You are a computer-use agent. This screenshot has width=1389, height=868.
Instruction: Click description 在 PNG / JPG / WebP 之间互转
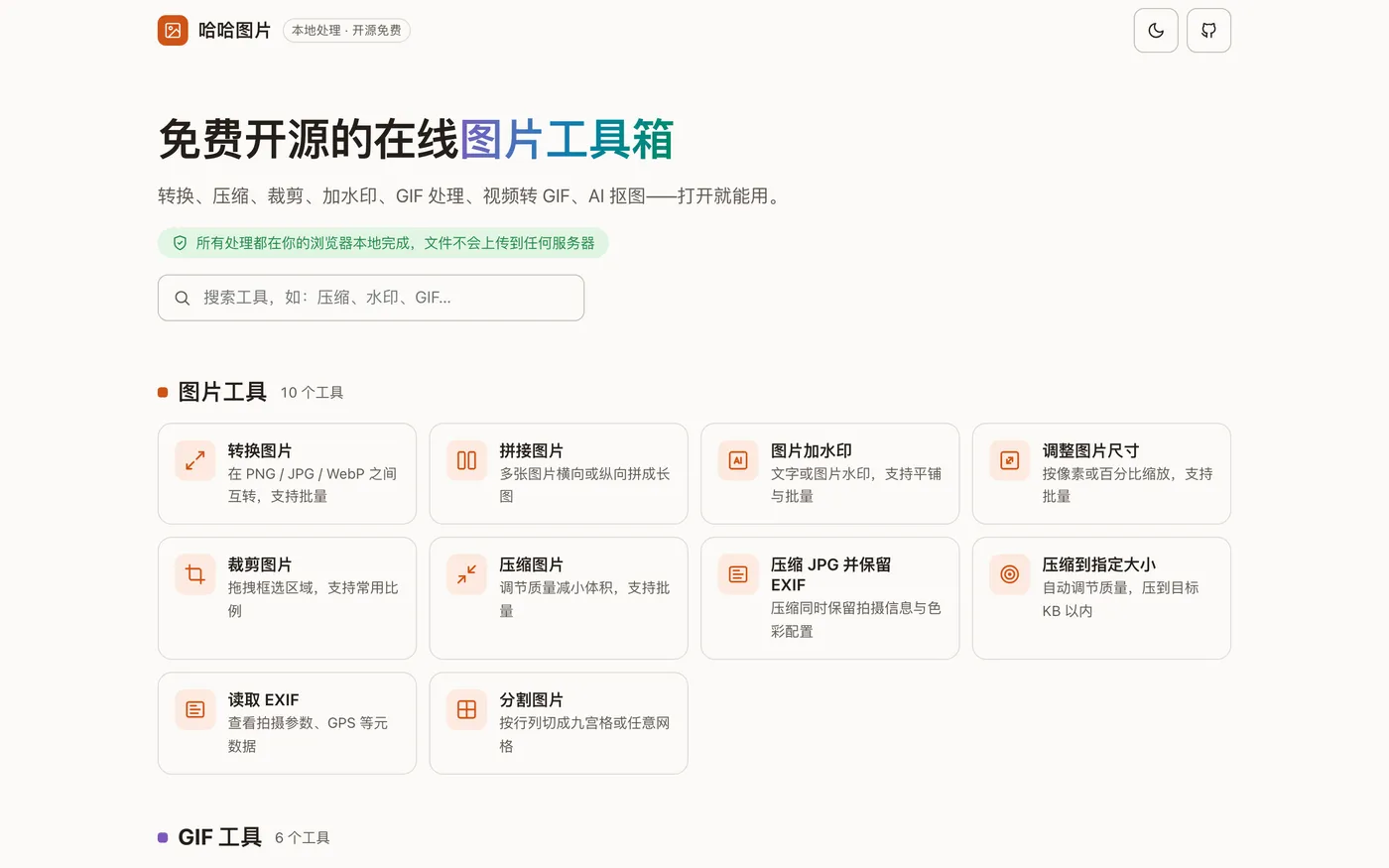pyautogui.click(x=313, y=485)
